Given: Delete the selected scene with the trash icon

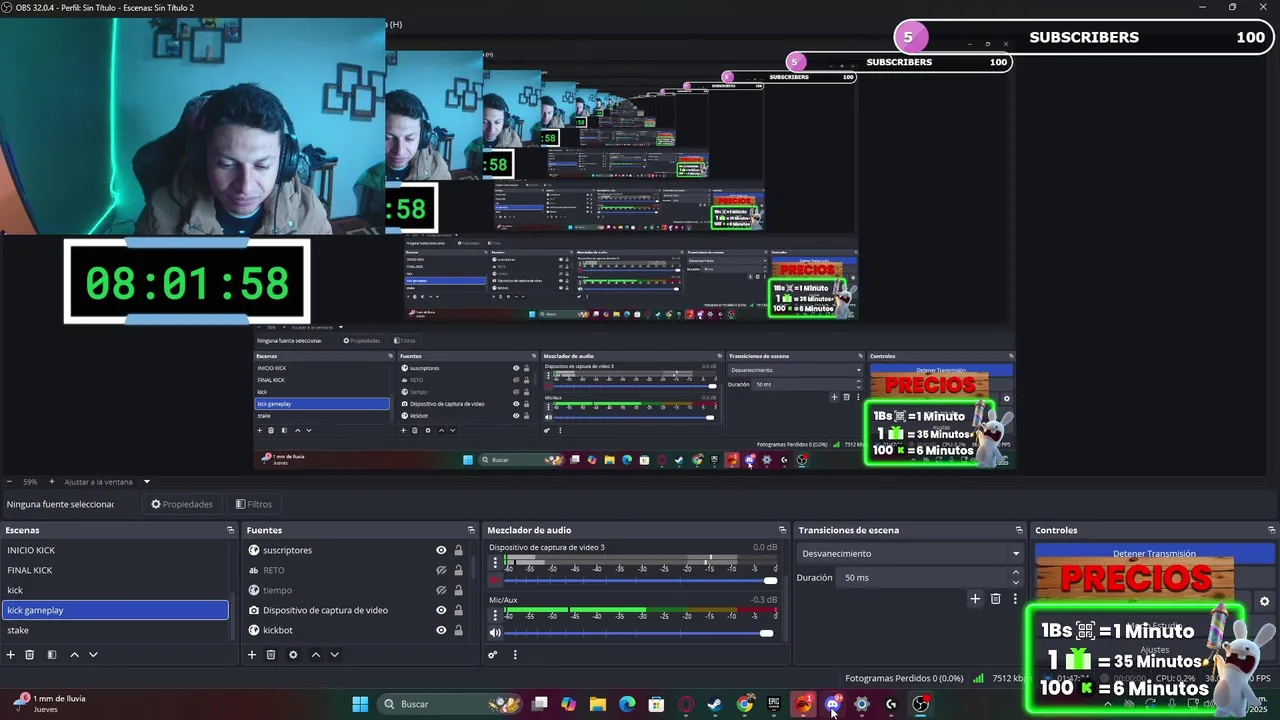Looking at the screenshot, I should point(30,655).
